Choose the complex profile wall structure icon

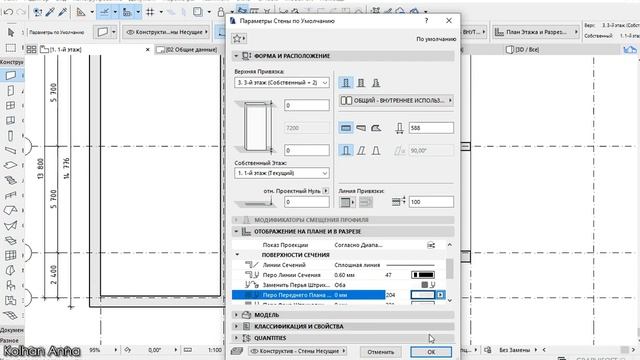(x=376, y=83)
